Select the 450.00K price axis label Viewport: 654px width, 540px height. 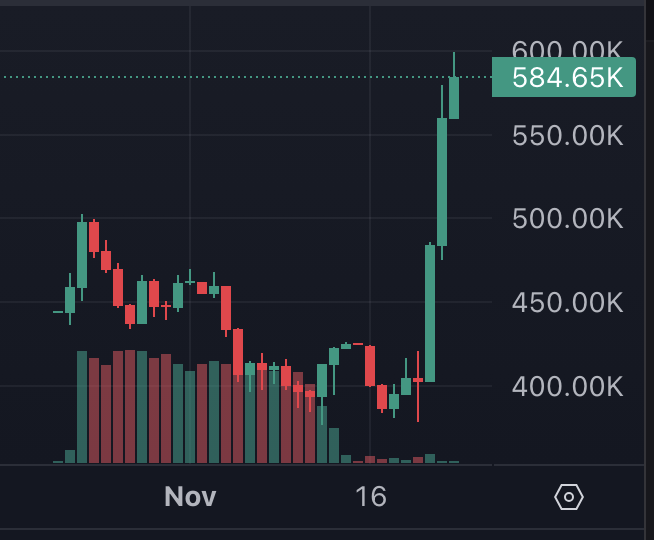coord(567,302)
